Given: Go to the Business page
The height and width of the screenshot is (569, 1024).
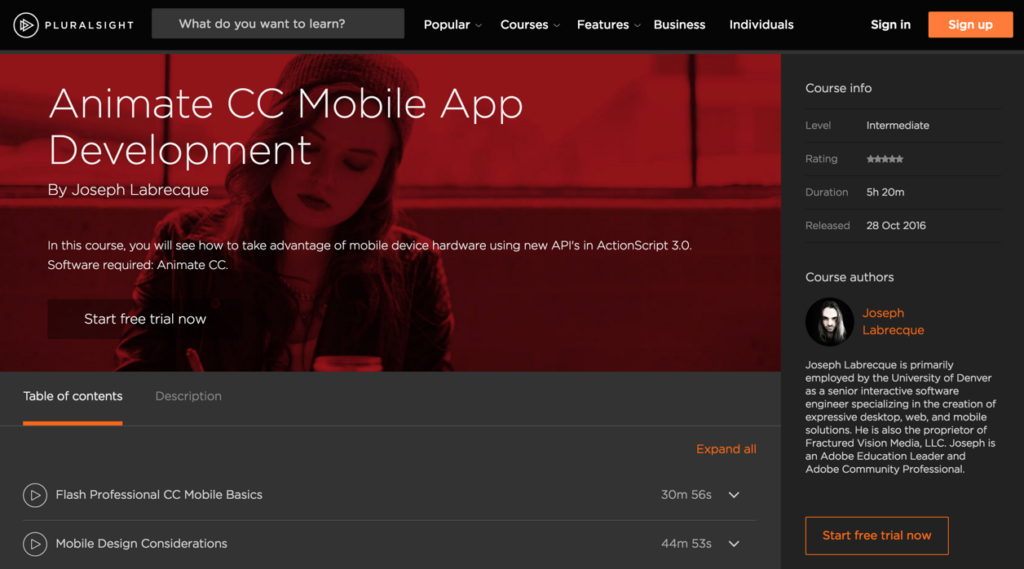Looking at the screenshot, I should [x=679, y=25].
